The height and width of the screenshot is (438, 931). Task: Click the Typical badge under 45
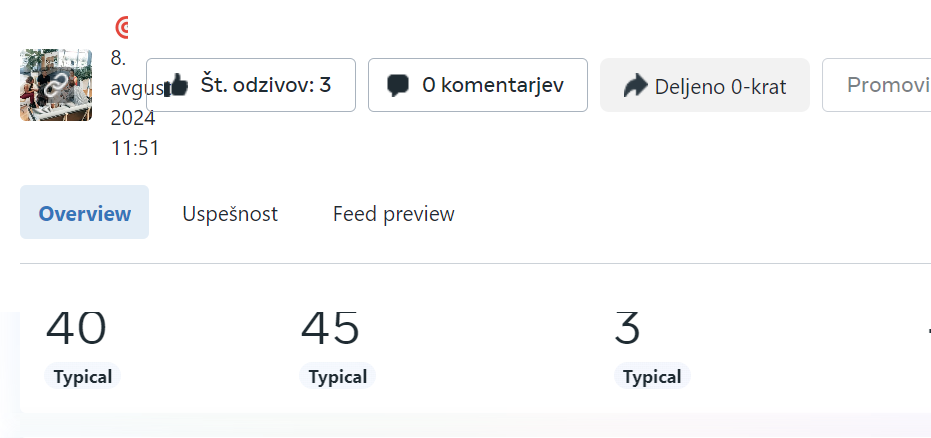tap(338, 376)
